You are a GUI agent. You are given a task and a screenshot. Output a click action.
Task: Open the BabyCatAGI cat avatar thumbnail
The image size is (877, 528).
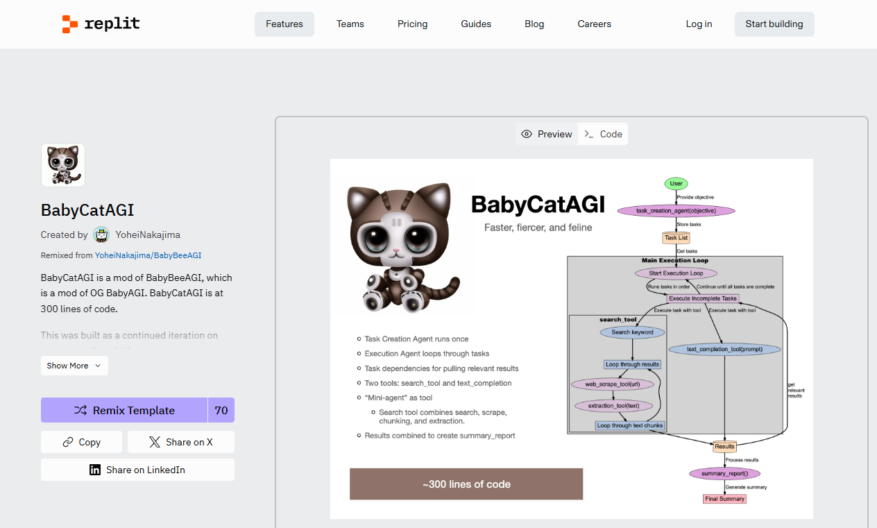click(x=63, y=165)
